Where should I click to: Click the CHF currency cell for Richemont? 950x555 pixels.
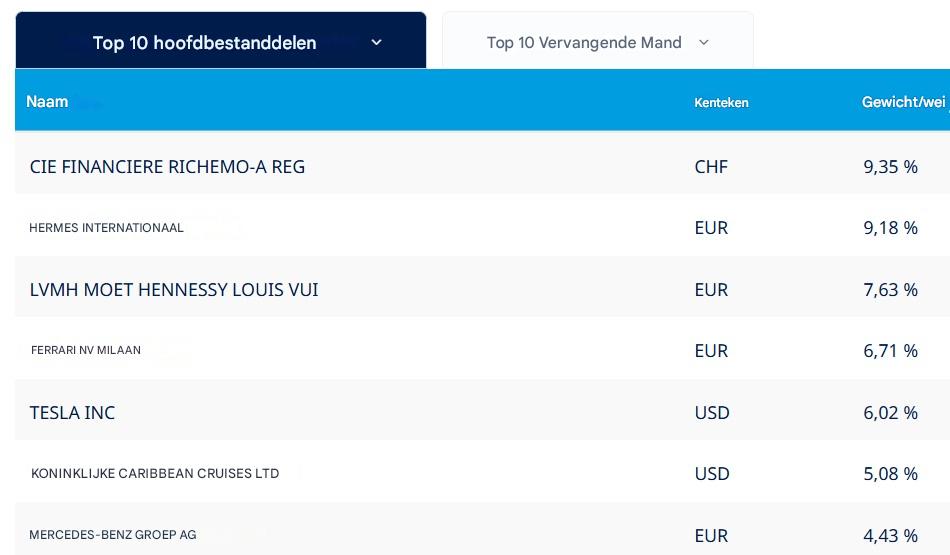click(711, 167)
